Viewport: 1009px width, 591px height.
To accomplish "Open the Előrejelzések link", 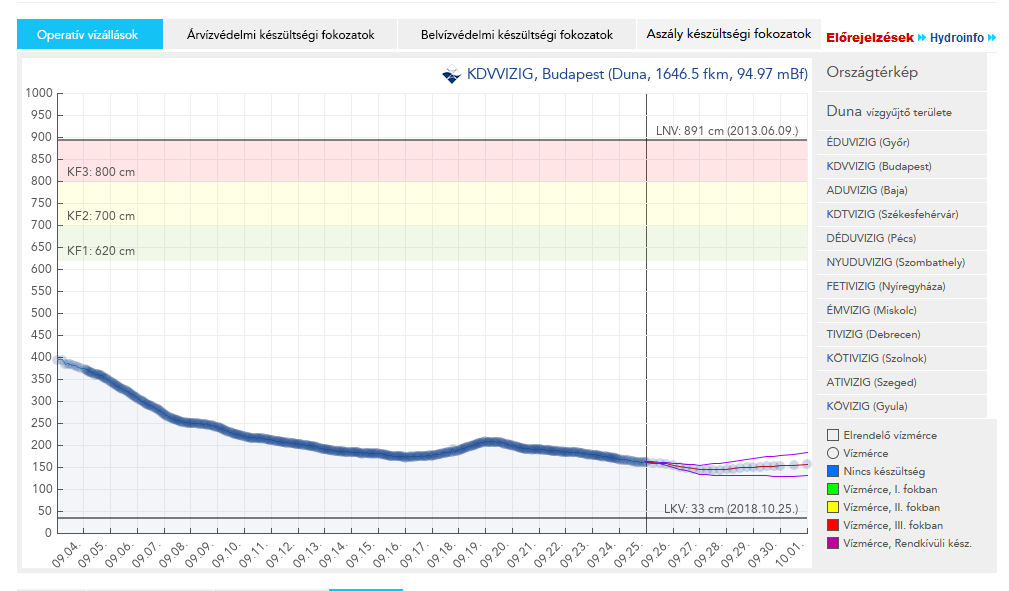I will click(869, 38).
